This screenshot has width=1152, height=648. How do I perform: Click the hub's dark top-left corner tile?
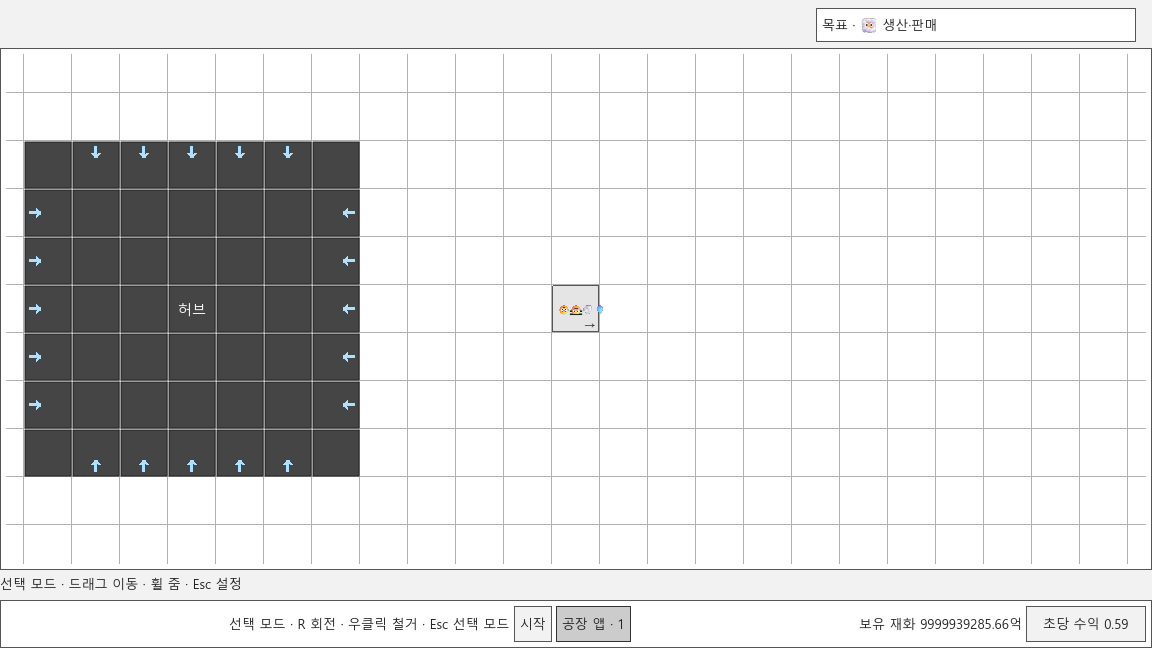tap(48, 165)
